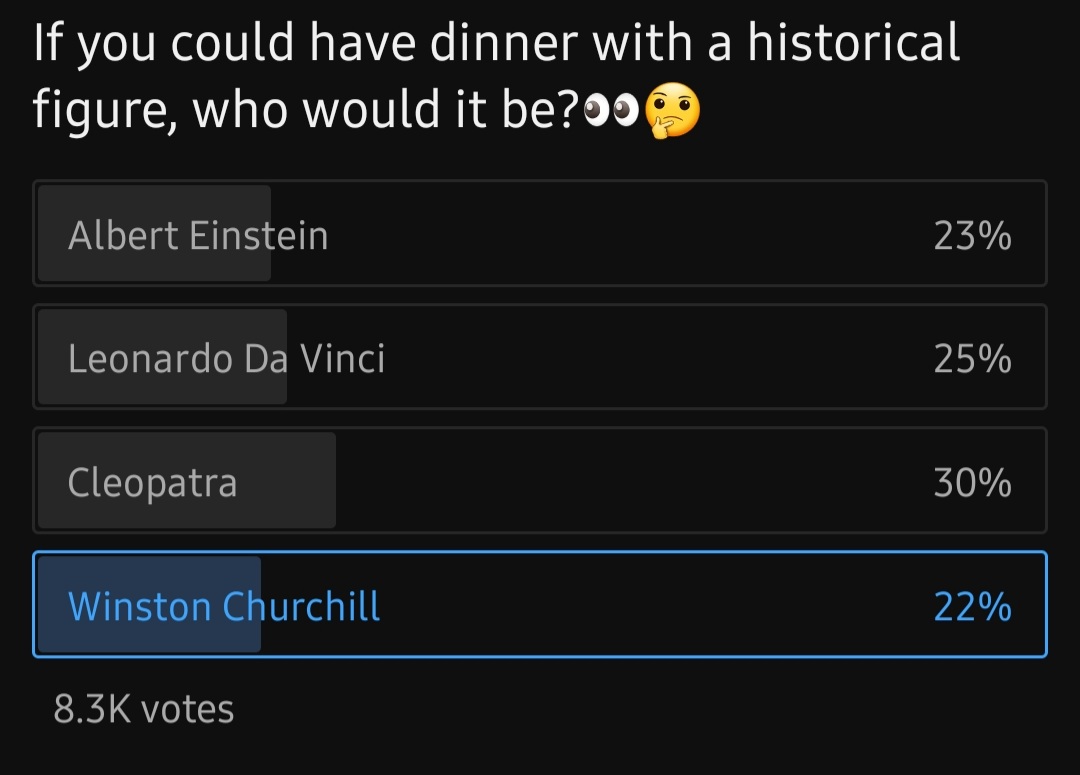
Task: Click the eyes emoji after the question
Action: pos(612,112)
